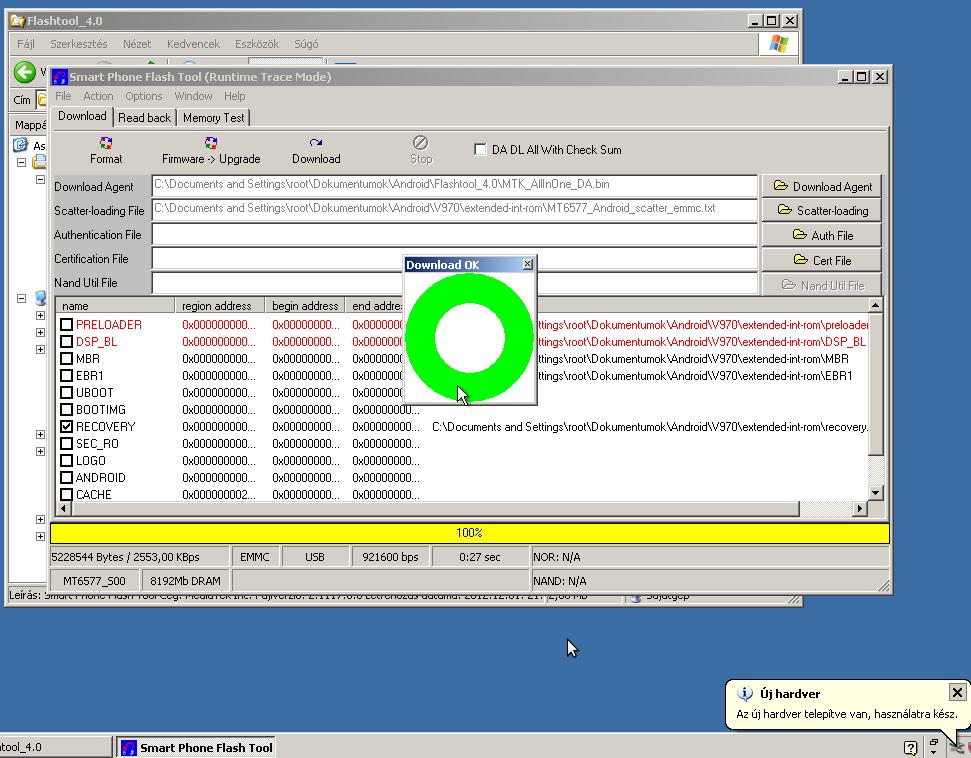Click the Format toolbar icon
971x758 pixels.
[x=106, y=143]
